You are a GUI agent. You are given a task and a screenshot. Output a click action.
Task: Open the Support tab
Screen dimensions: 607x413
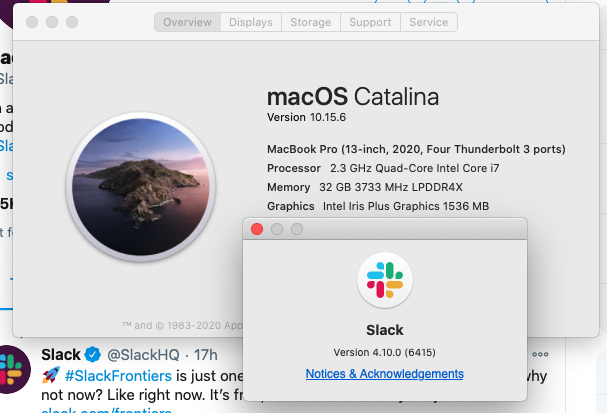(370, 22)
